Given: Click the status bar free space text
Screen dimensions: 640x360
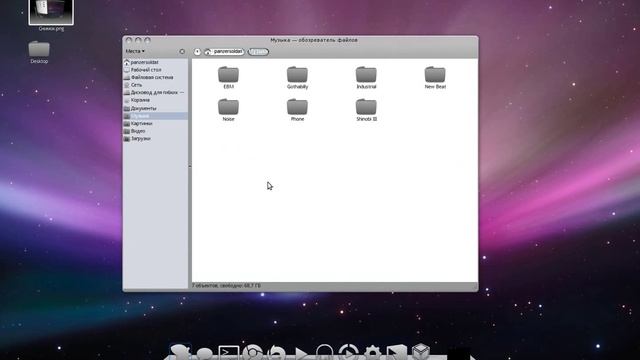Looking at the screenshot, I should [x=226, y=285].
